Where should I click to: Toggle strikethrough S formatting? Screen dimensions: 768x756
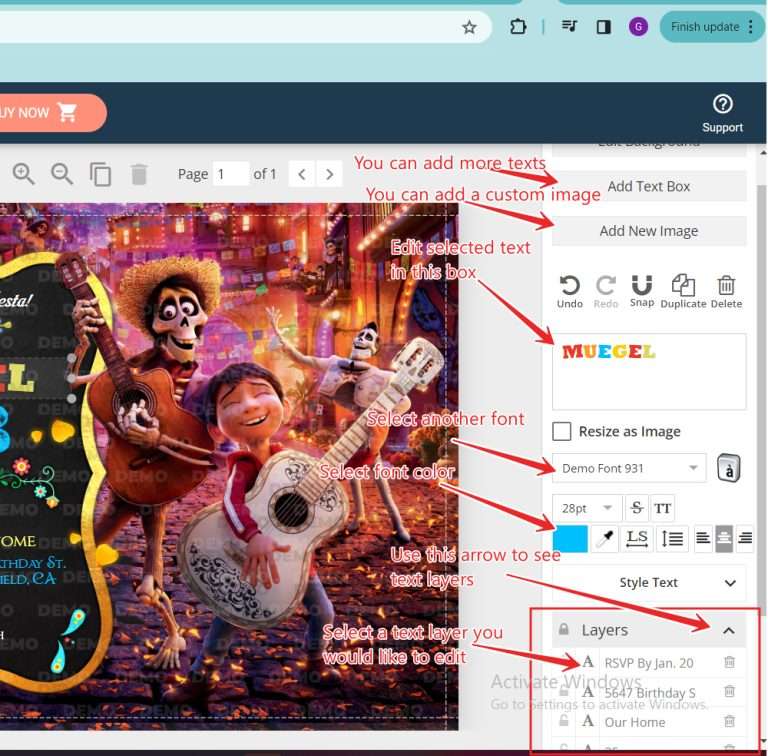tap(637, 508)
